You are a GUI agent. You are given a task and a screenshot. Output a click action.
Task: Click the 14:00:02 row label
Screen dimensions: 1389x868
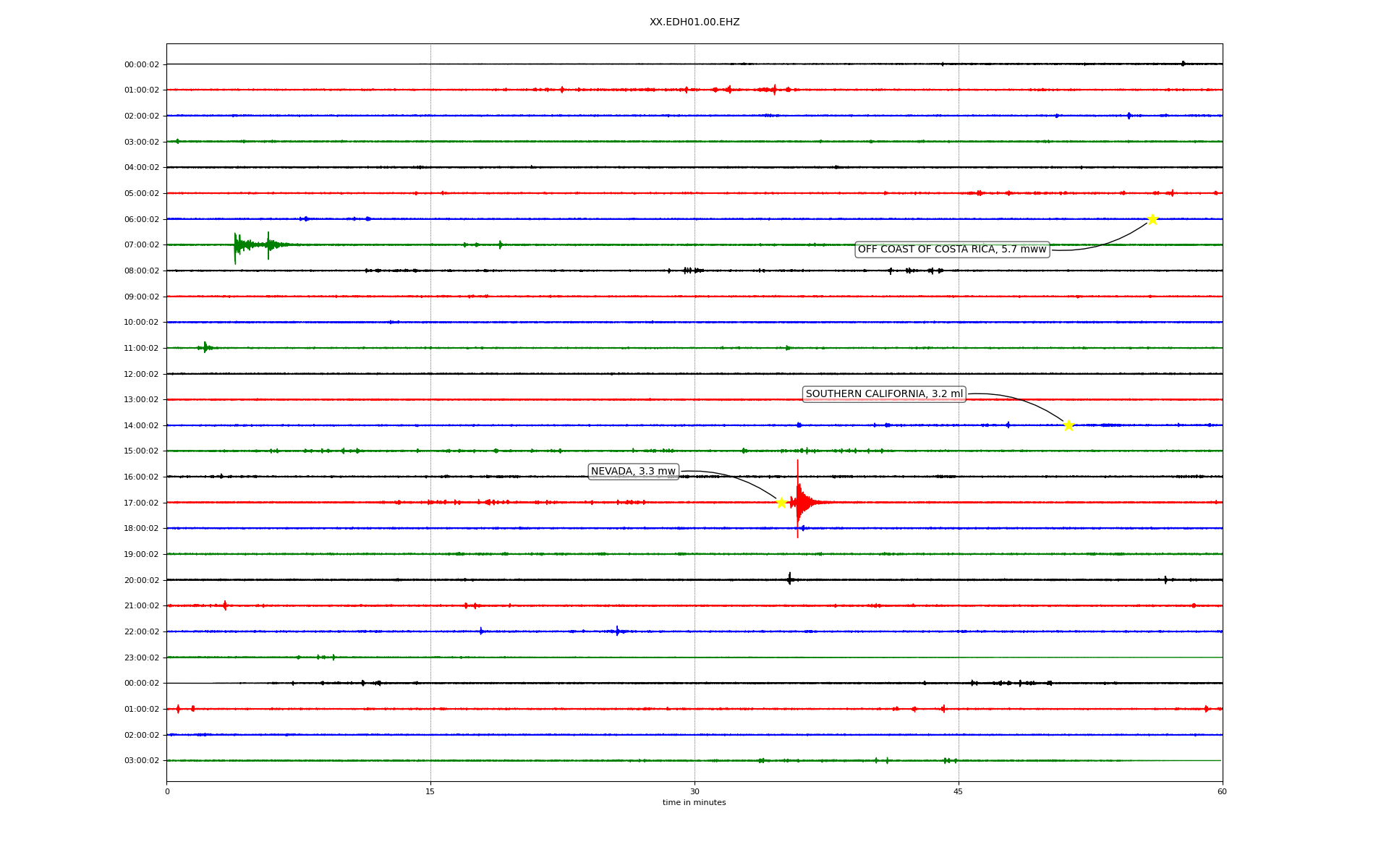(x=141, y=425)
